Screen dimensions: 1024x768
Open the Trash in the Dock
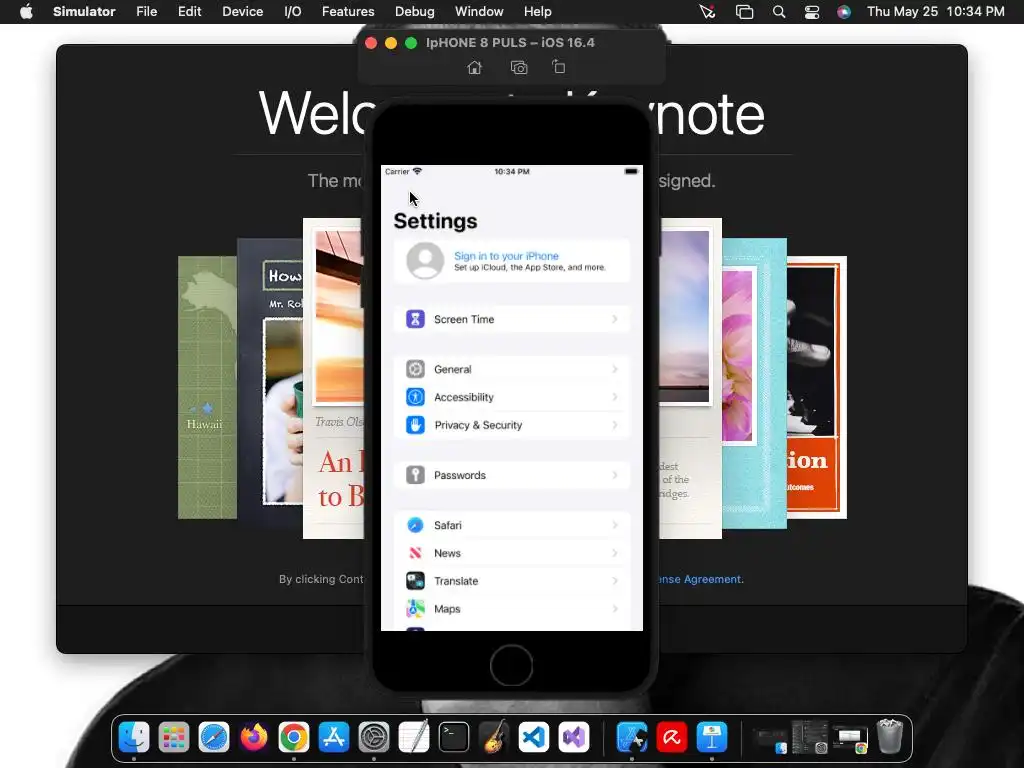click(x=889, y=737)
